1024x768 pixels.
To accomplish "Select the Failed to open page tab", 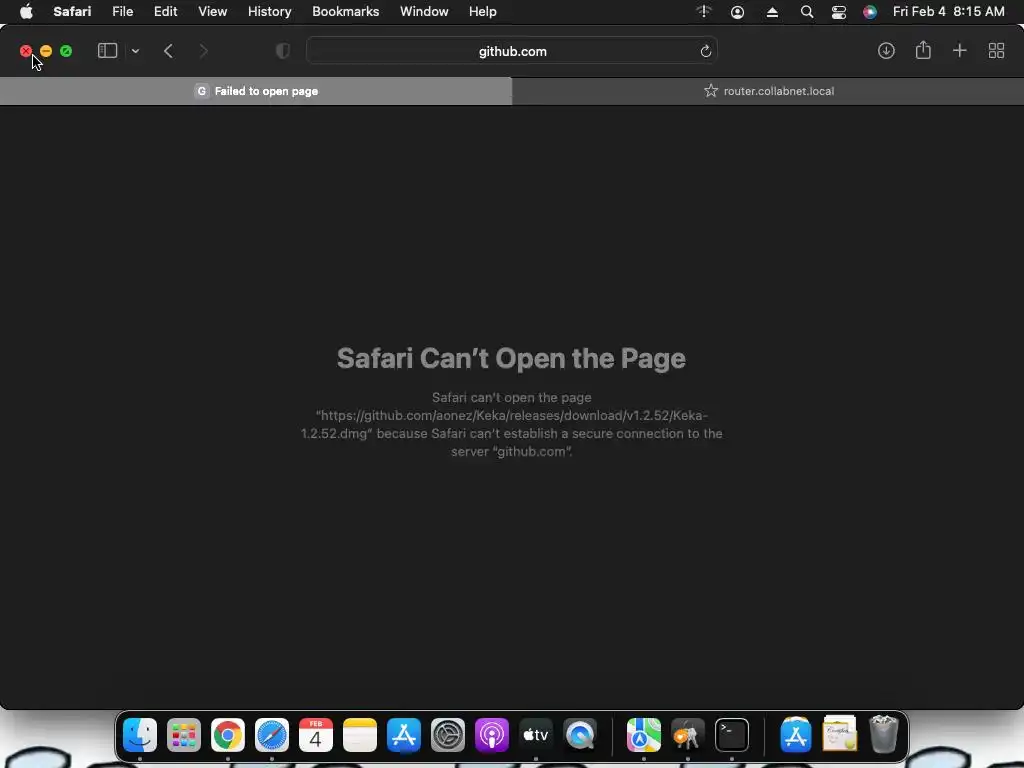I will tap(256, 91).
